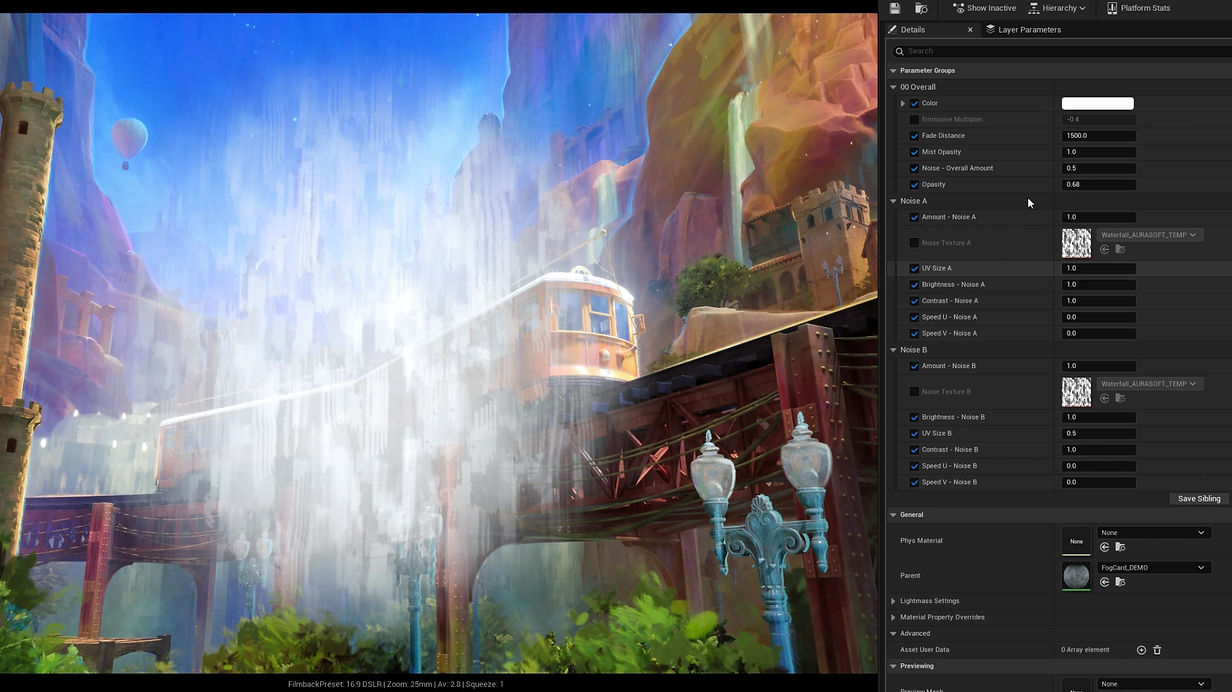
Task: Click Browse icon for Parent material
Action: tap(1120, 582)
